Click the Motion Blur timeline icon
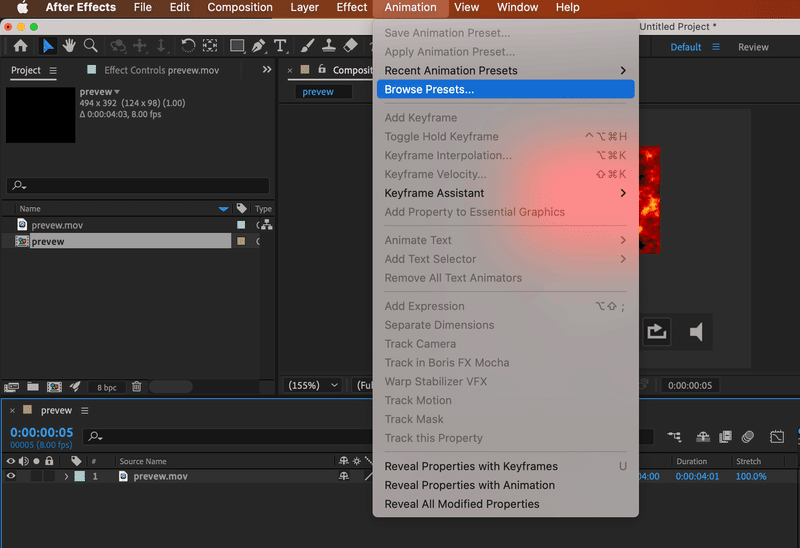 [748, 436]
